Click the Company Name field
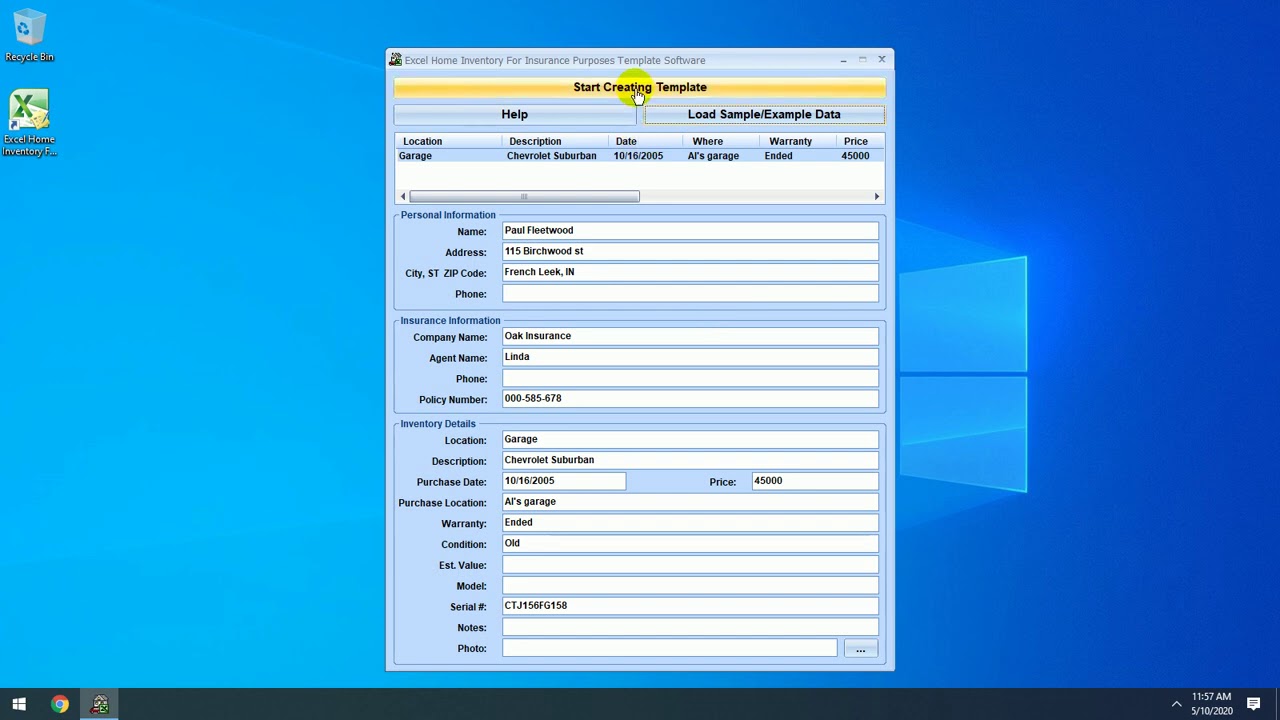Image resolution: width=1280 pixels, height=720 pixels. (690, 337)
